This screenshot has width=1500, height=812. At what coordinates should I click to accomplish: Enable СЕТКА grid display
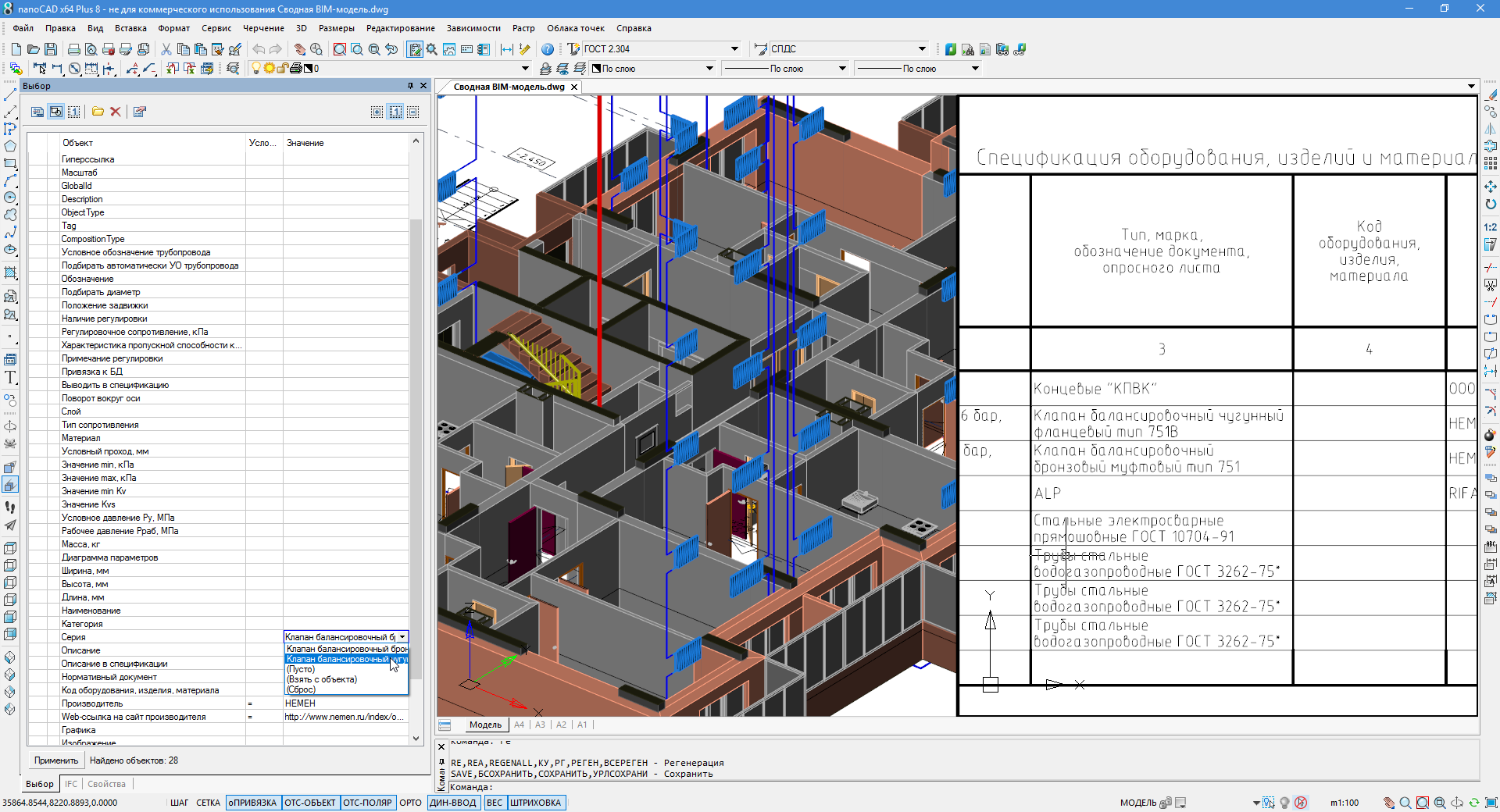coord(208,803)
